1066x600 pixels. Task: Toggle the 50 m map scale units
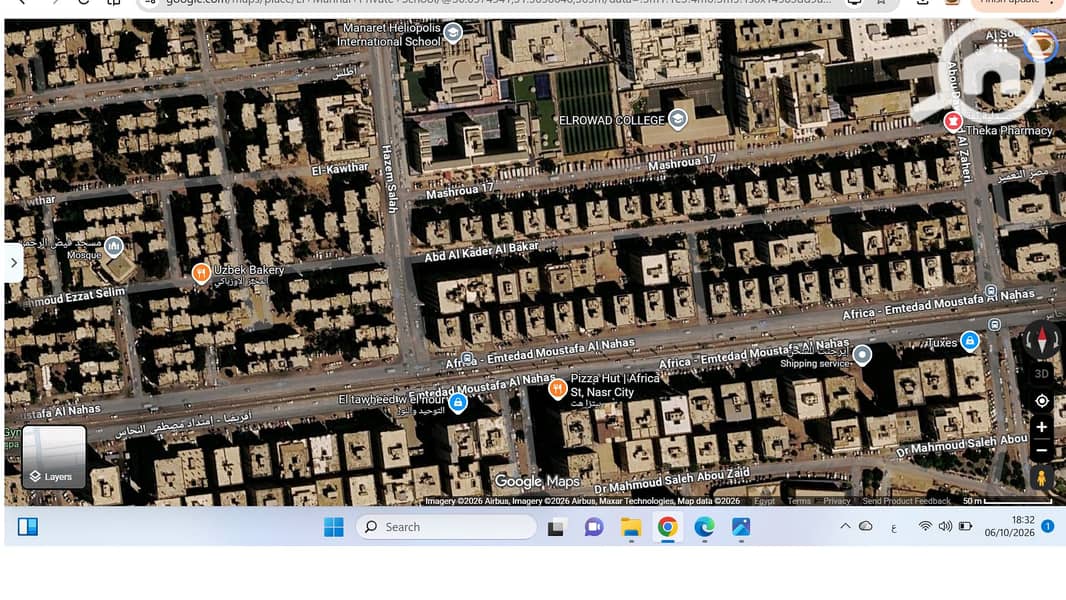click(1008, 501)
